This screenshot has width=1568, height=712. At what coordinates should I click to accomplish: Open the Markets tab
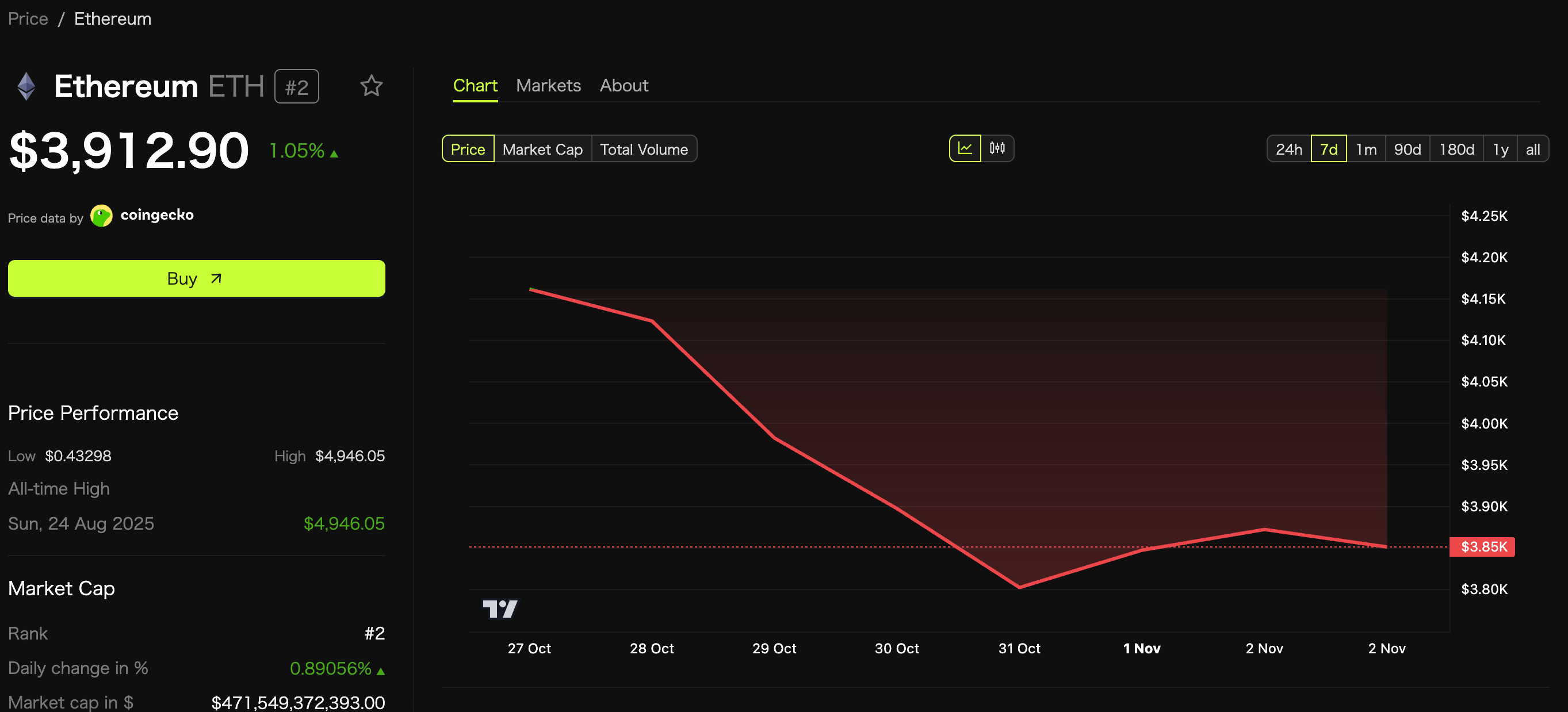pyautogui.click(x=548, y=86)
